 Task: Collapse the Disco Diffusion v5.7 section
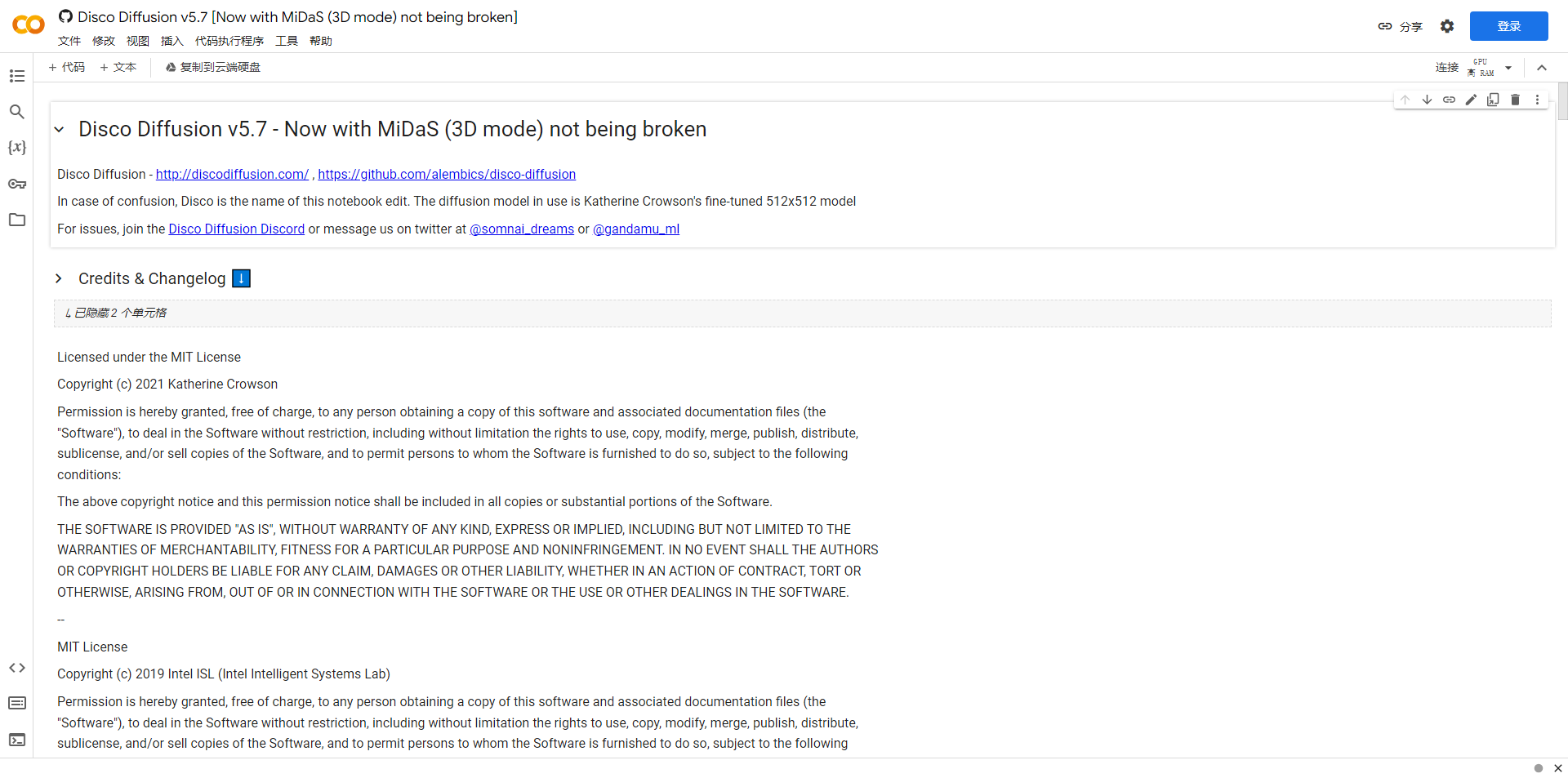tap(59, 129)
